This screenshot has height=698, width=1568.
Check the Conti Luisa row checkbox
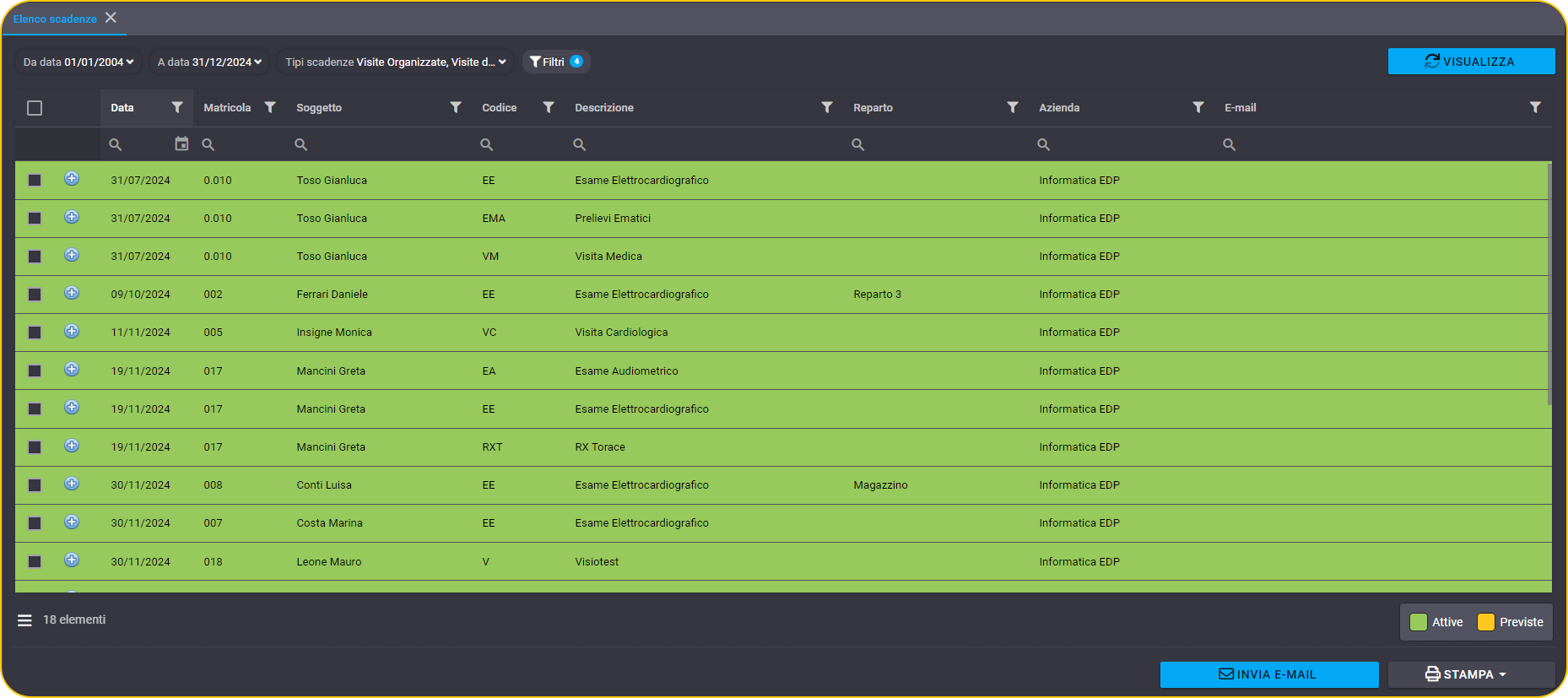(35, 485)
